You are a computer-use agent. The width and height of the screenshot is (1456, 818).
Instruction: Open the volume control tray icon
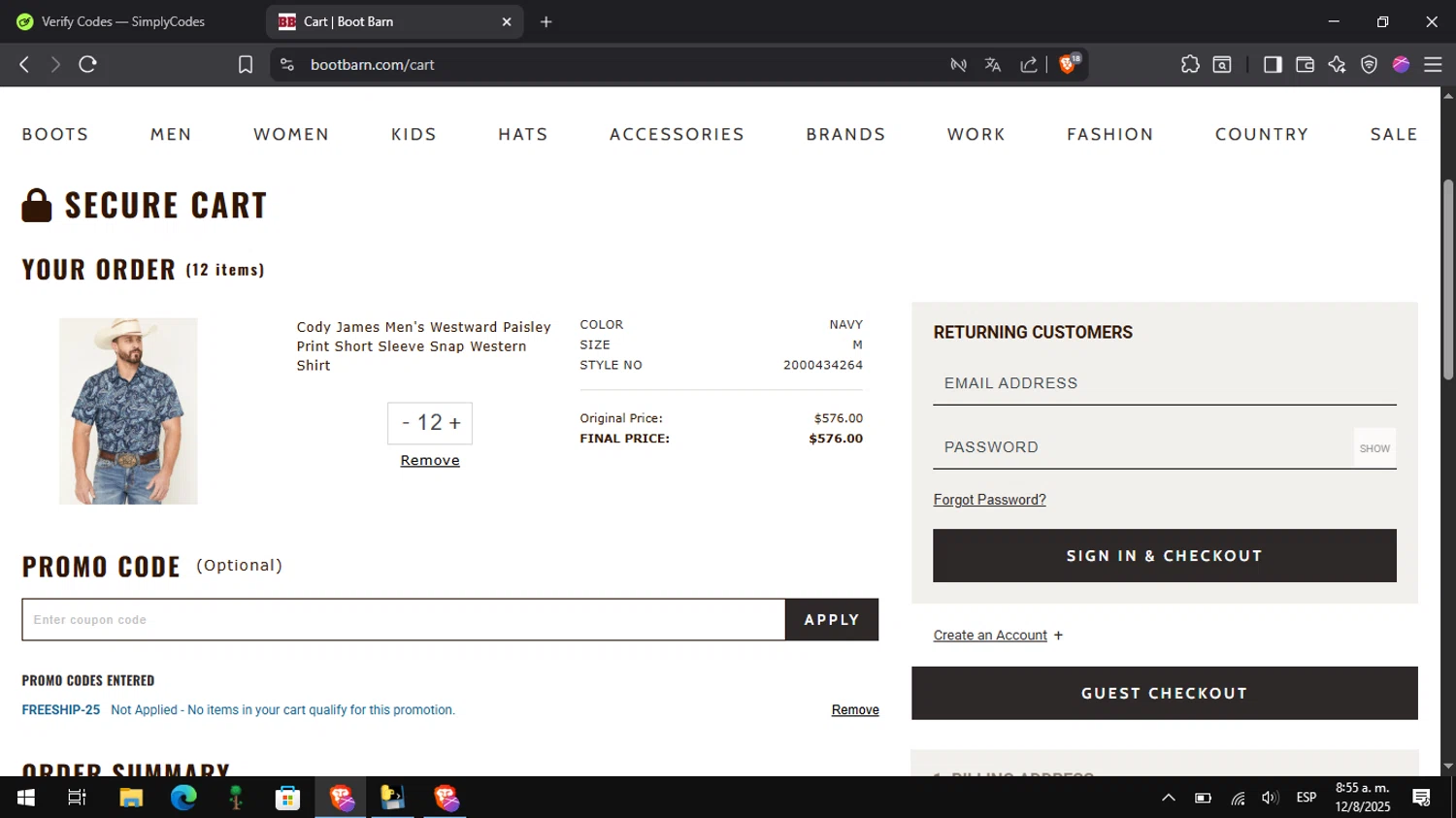[x=1270, y=798]
